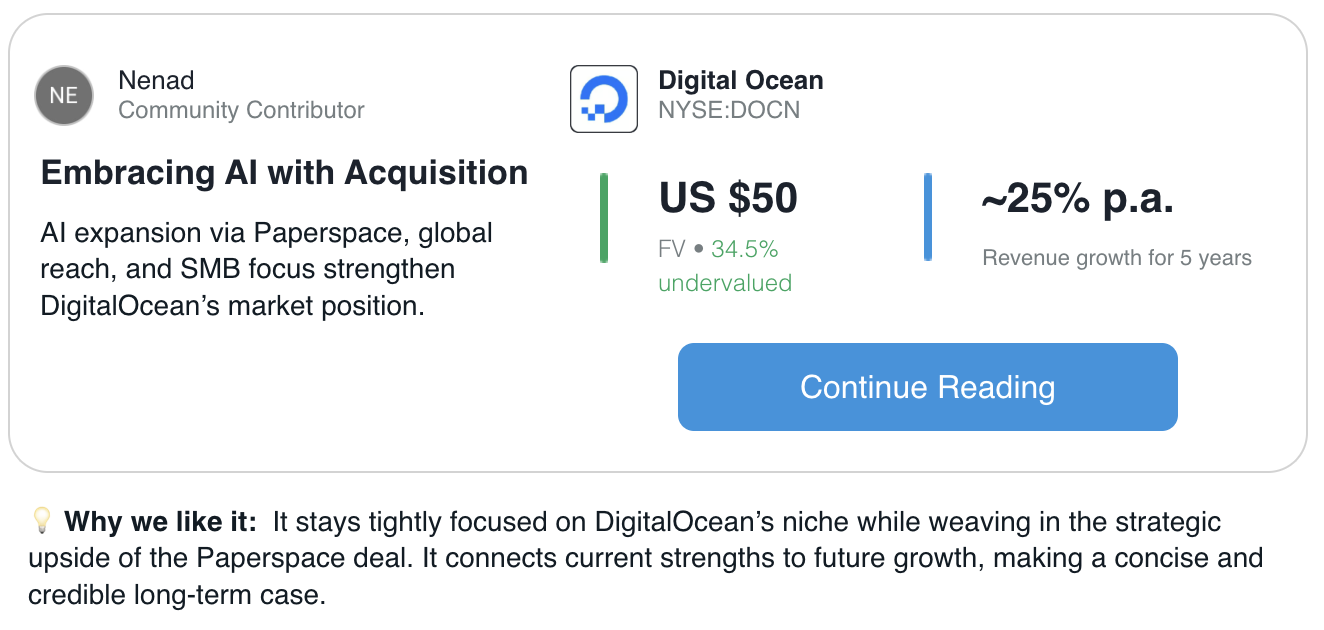Screen dimensions: 1324x630
Task: Click the FV label under the price
Action: [x=672, y=248]
